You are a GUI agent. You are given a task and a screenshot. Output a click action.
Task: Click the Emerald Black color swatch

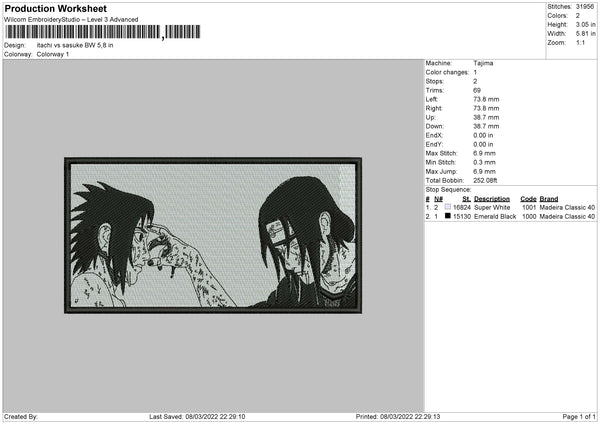448,216
